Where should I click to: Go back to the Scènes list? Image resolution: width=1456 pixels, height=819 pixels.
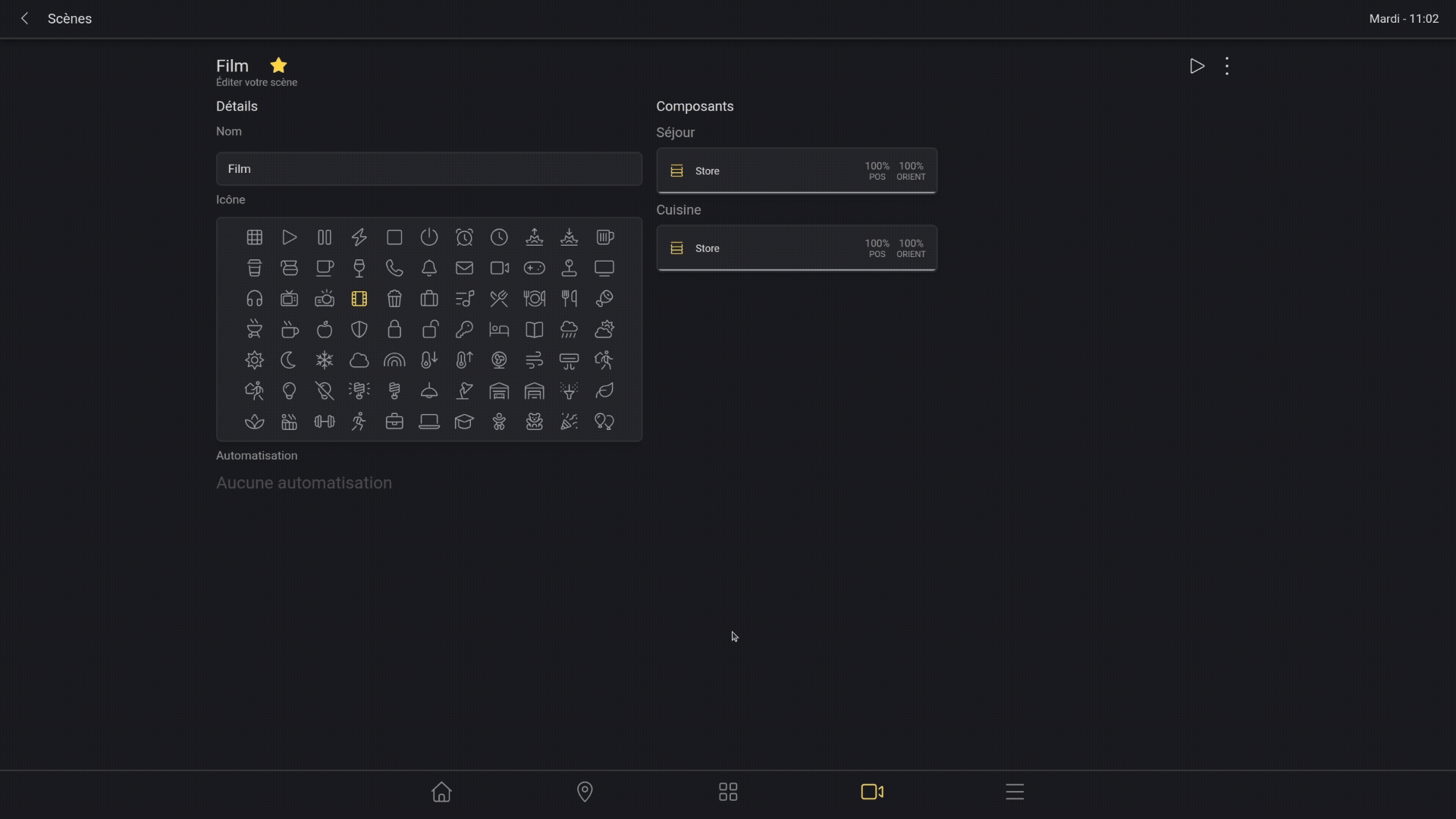(25, 18)
